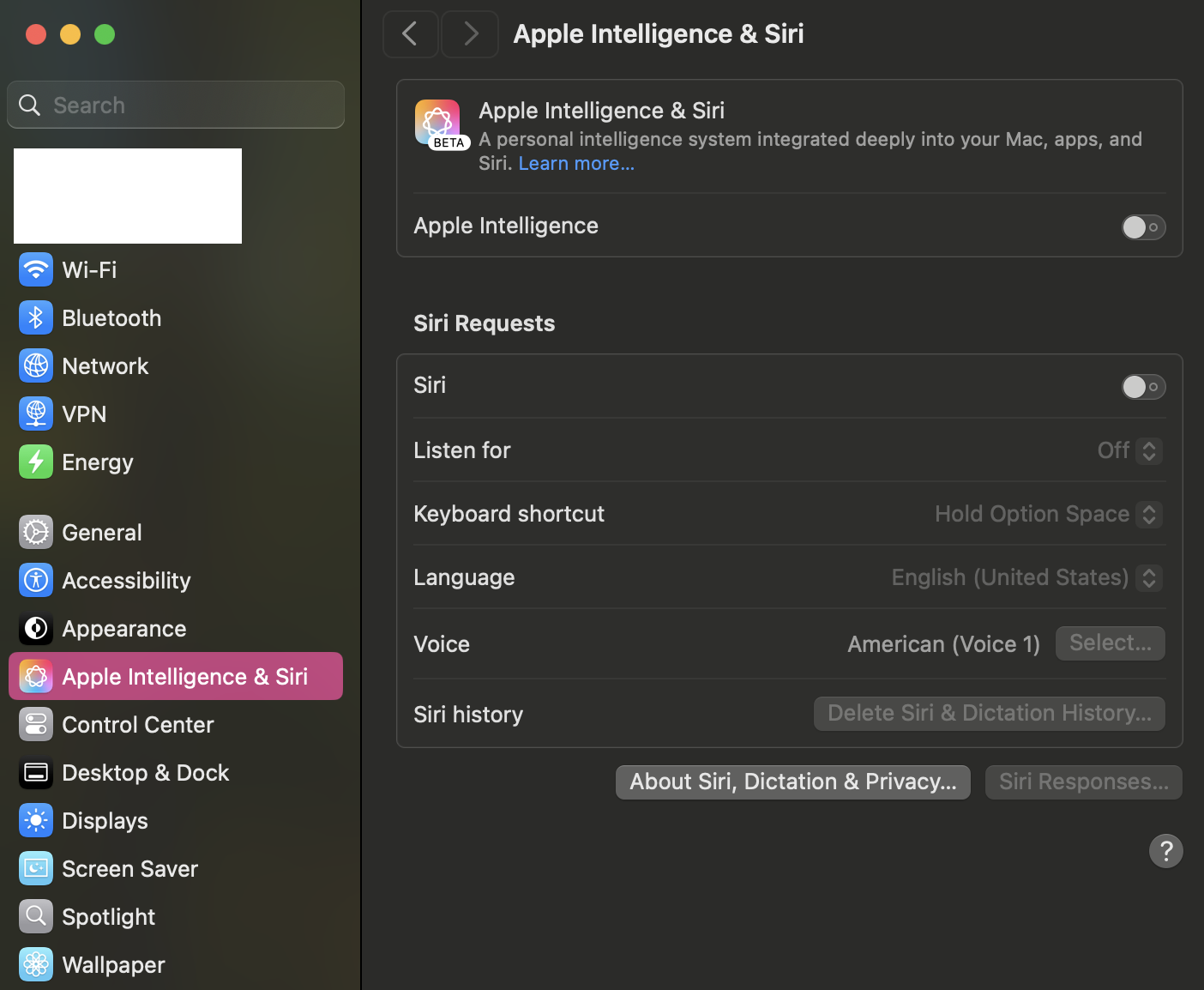The image size is (1204, 990).
Task: Click the VPN icon in sidebar
Action: [x=36, y=414]
